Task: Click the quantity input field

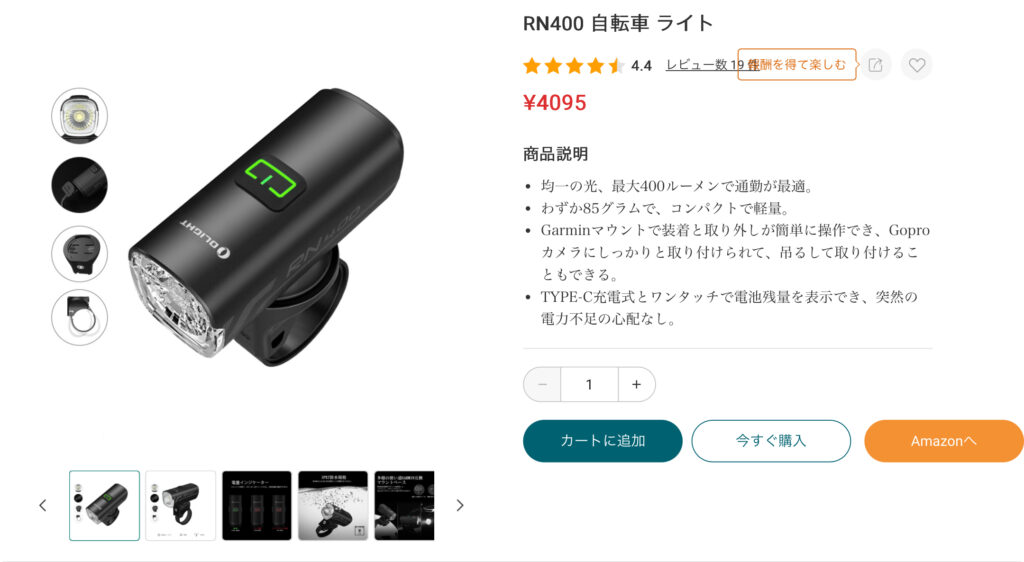Action: tap(589, 384)
